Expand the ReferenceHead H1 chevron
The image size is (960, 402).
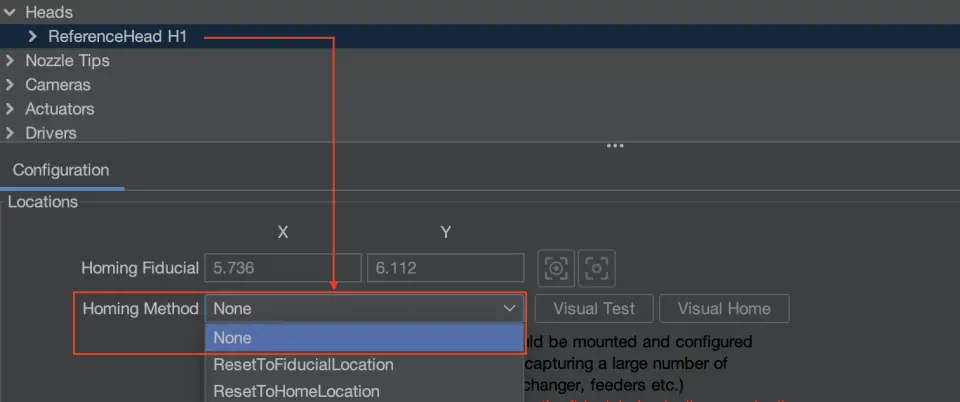pyautogui.click(x=32, y=37)
